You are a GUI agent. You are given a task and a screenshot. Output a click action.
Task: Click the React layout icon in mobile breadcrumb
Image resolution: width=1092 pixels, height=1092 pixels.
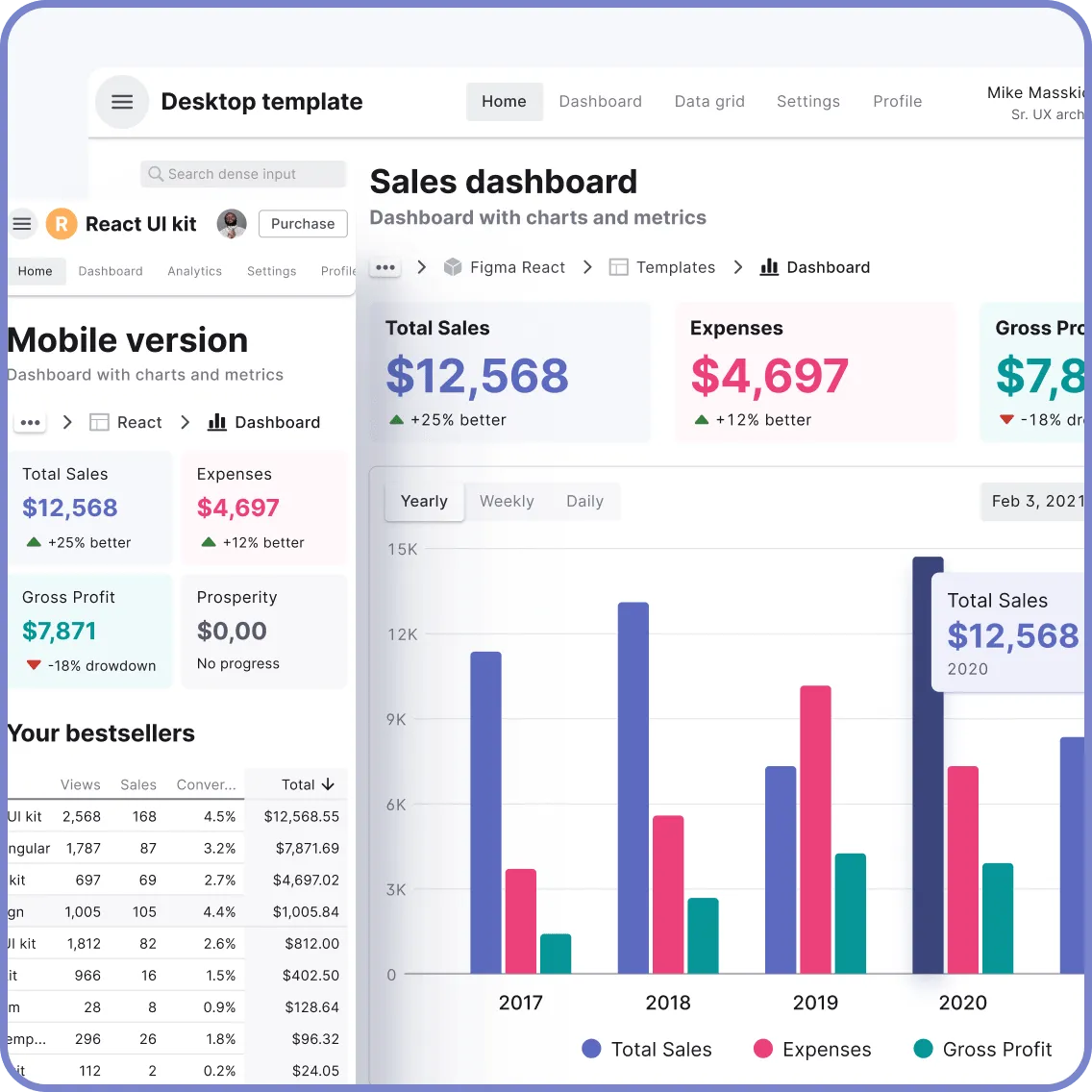[98, 422]
